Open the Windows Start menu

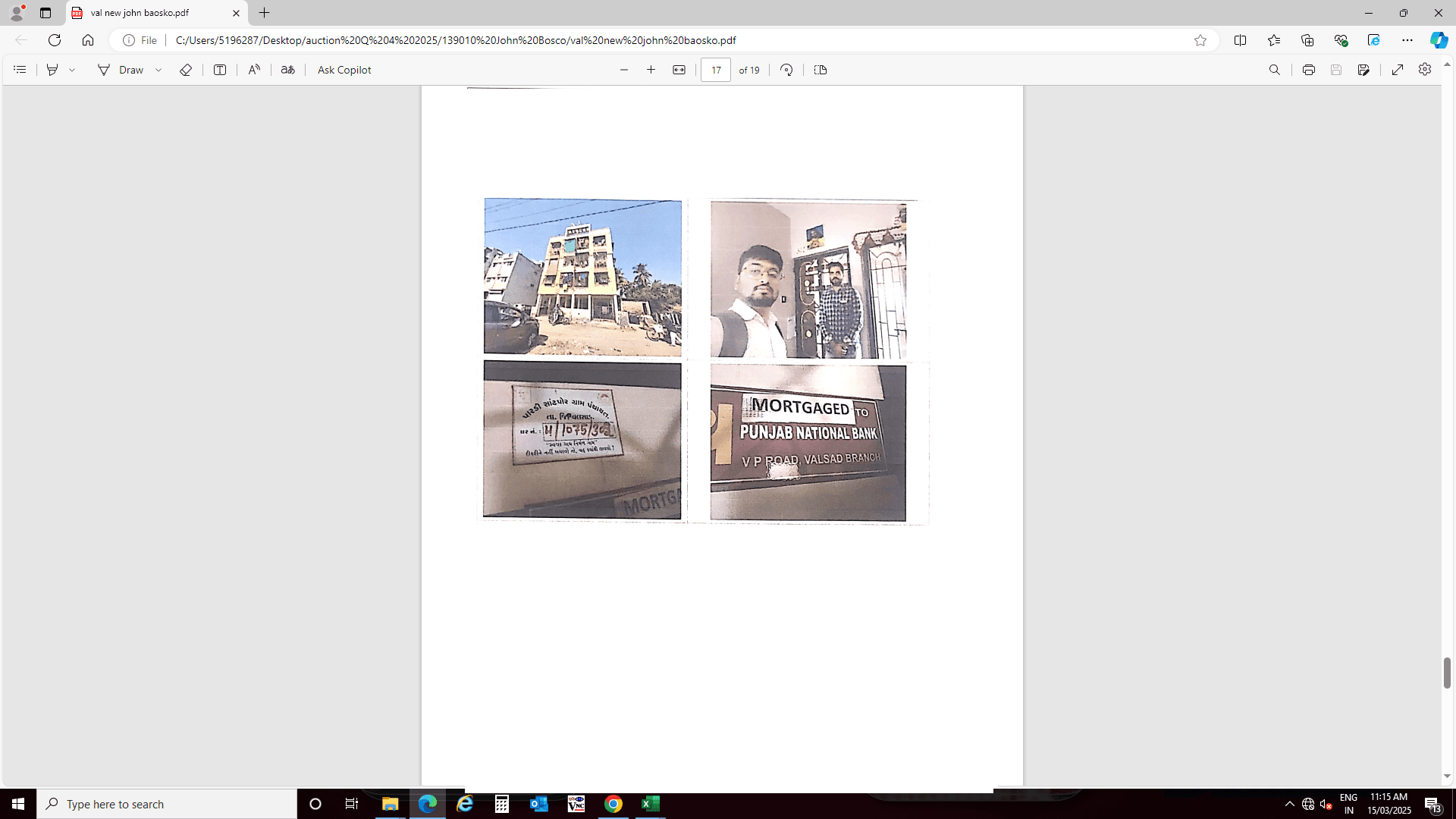coord(18,804)
